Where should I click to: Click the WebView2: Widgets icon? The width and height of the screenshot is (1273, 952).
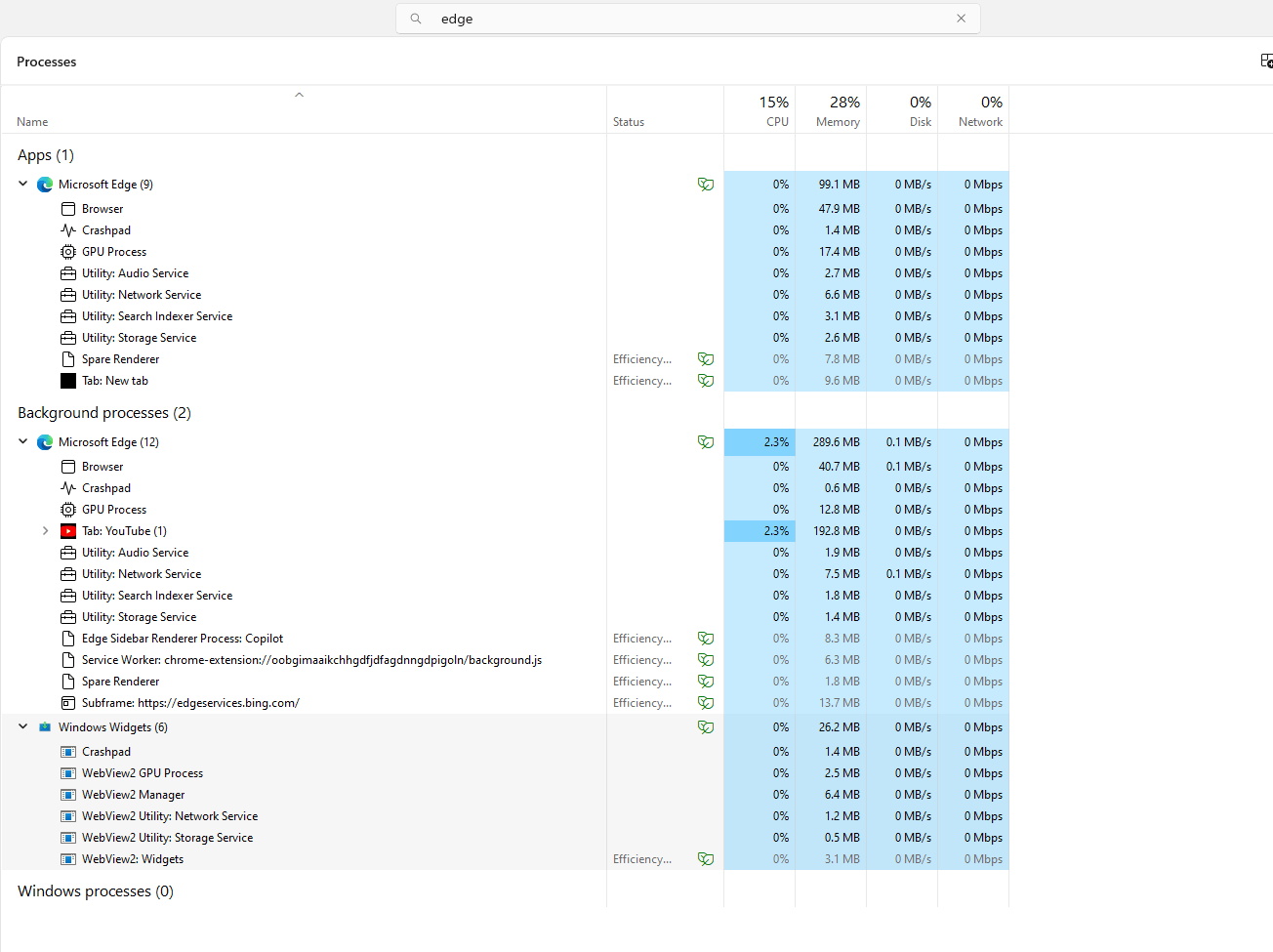(68, 859)
